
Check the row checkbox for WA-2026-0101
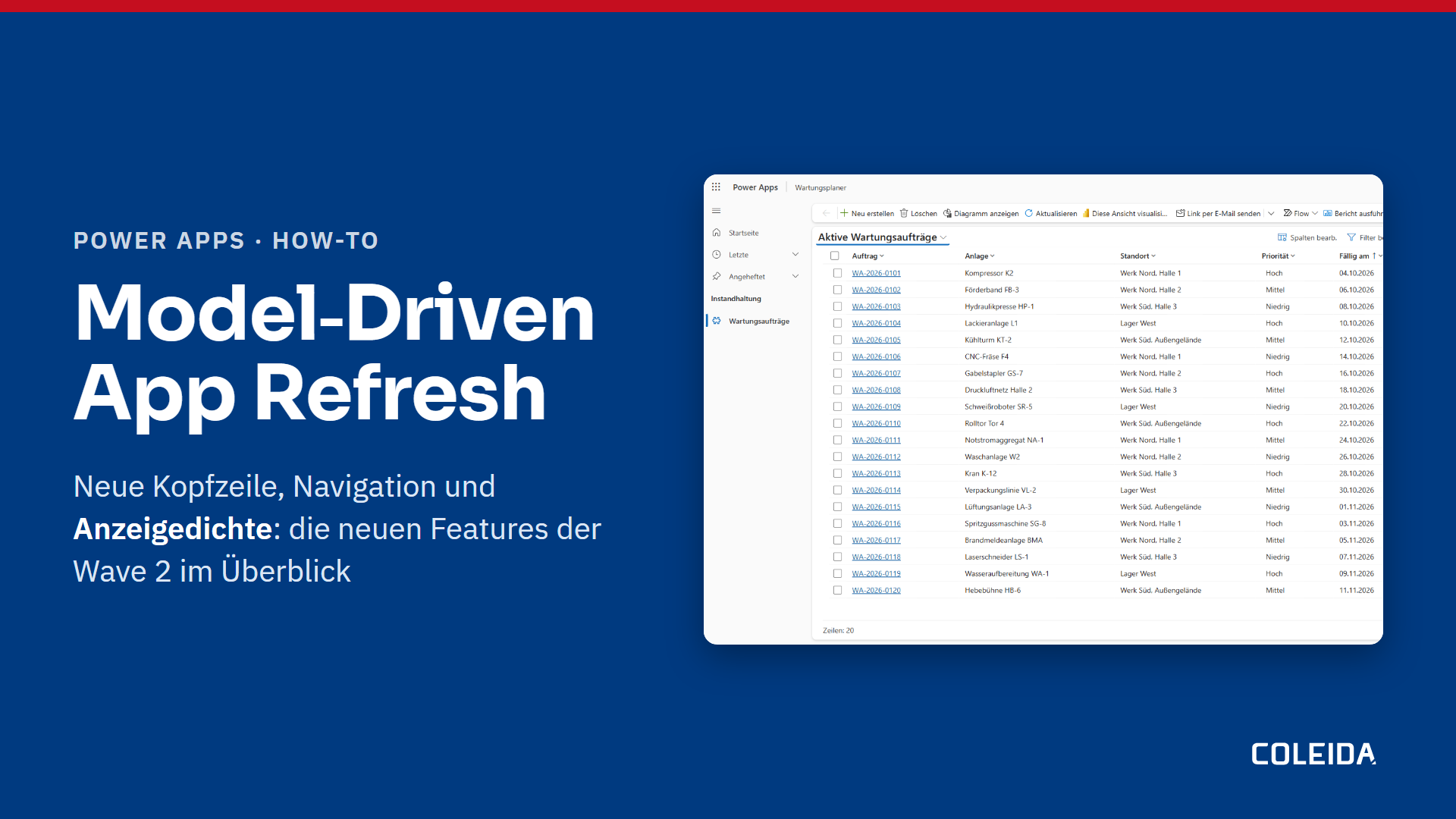pyautogui.click(x=837, y=273)
